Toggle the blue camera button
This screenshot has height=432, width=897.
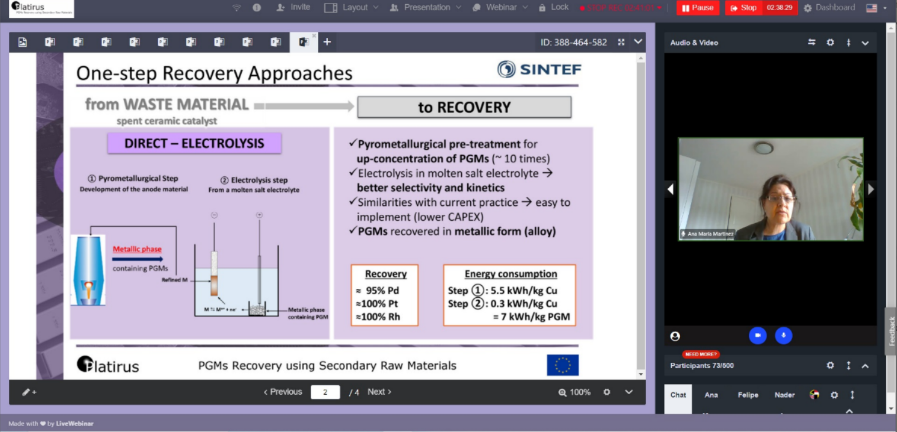pyautogui.click(x=757, y=336)
